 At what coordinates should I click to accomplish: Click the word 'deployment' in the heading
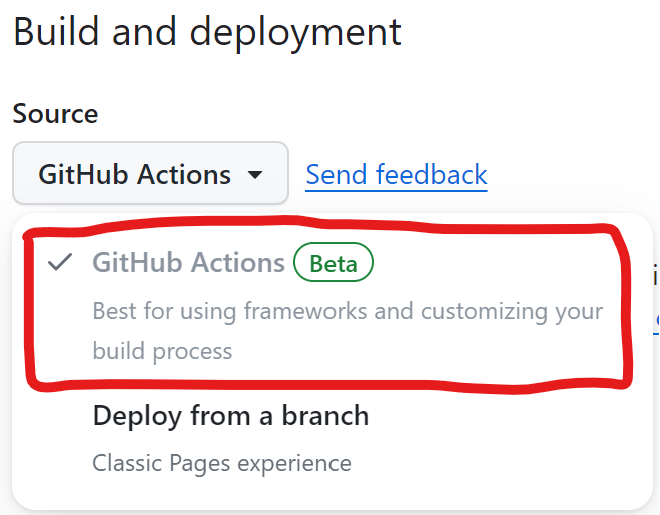(x=296, y=32)
